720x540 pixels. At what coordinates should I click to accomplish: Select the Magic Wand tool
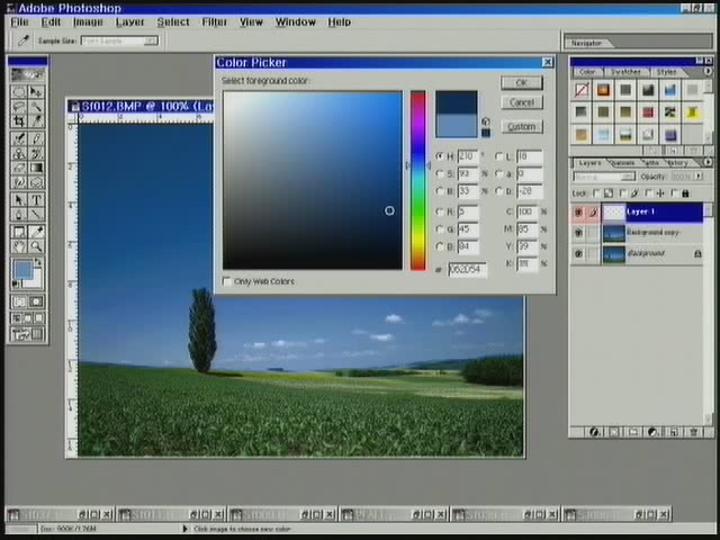point(36,107)
